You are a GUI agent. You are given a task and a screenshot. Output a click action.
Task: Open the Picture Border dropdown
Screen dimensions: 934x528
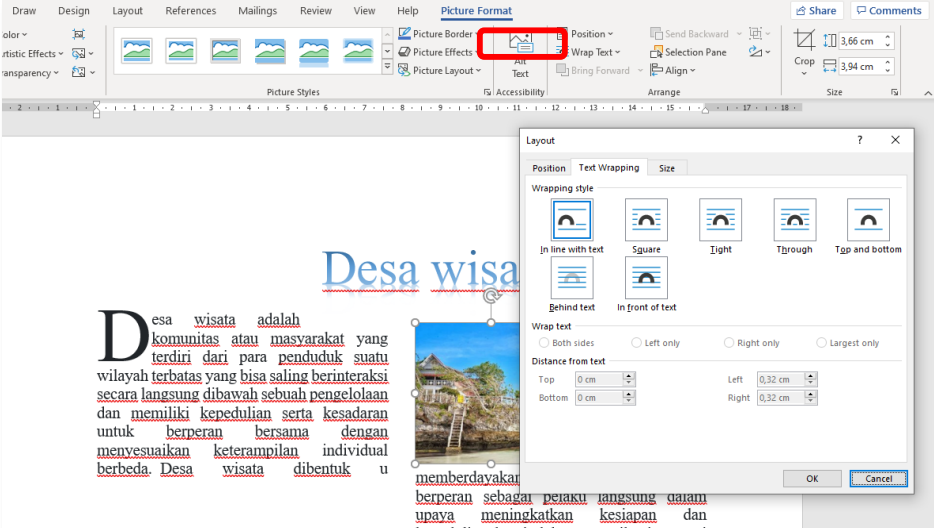[438, 34]
